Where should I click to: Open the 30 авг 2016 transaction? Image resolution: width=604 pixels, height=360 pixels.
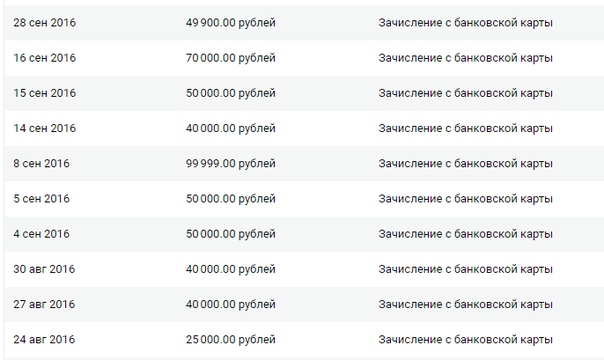[x=304, y=269]
